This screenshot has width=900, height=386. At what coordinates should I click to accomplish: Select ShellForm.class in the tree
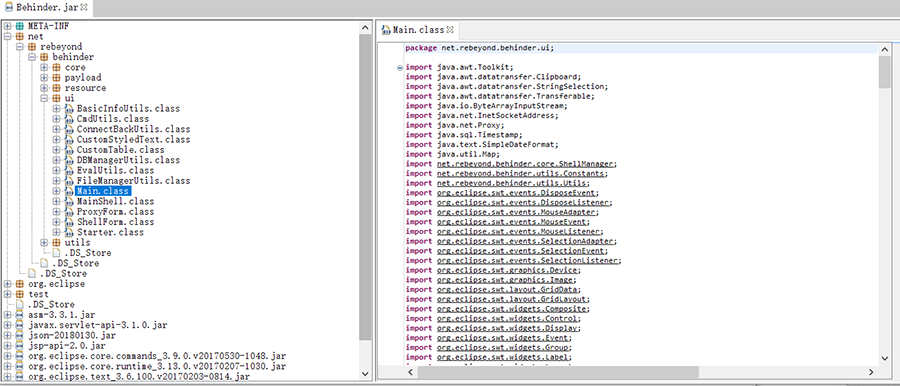coord(115,222)
